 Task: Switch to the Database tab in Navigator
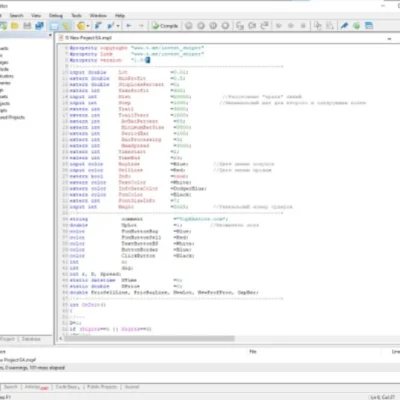pyautogui.click(x=31, y=339)
